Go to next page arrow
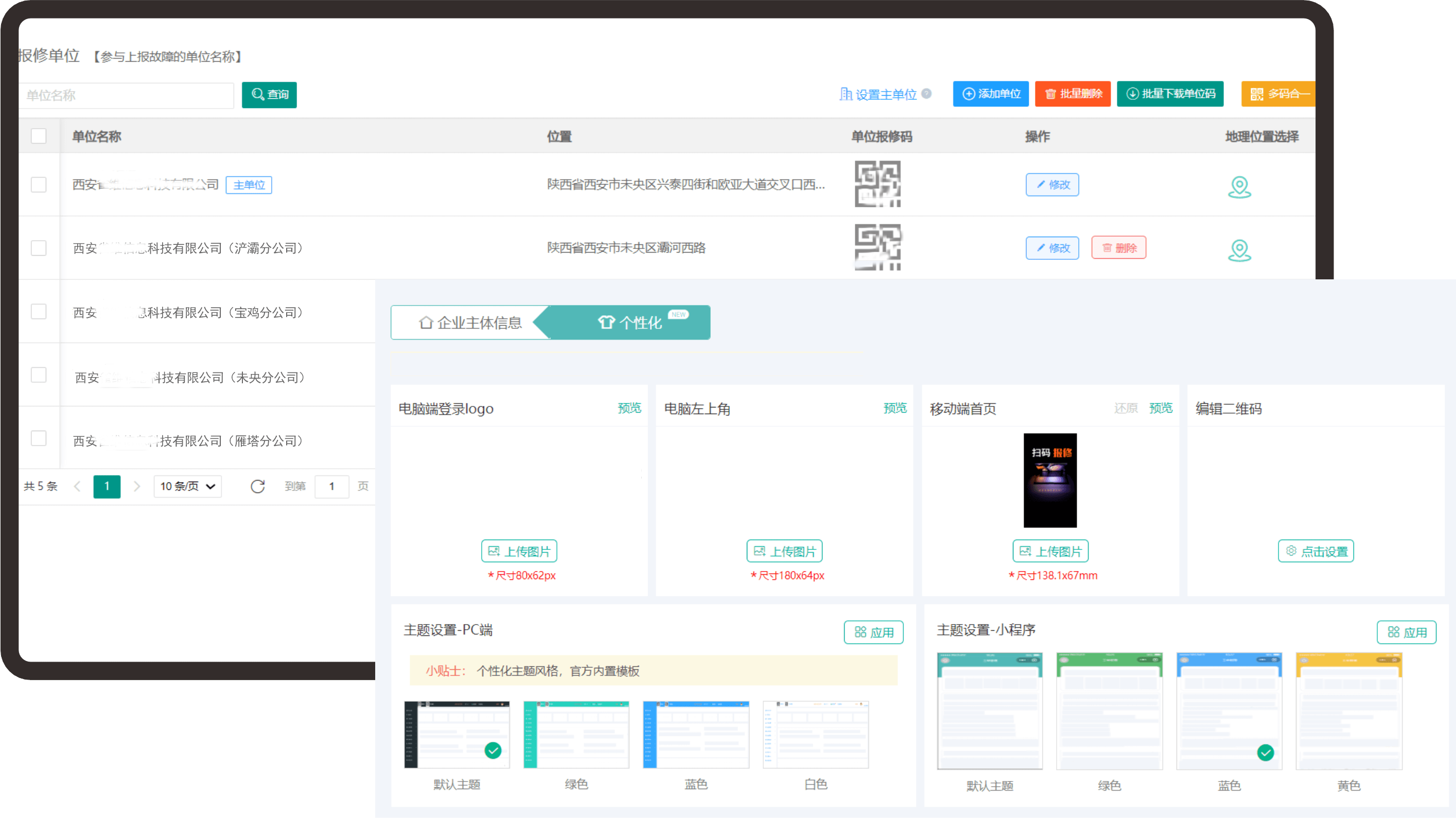Screen dimensions: 1456x818 tap(136, 486)
